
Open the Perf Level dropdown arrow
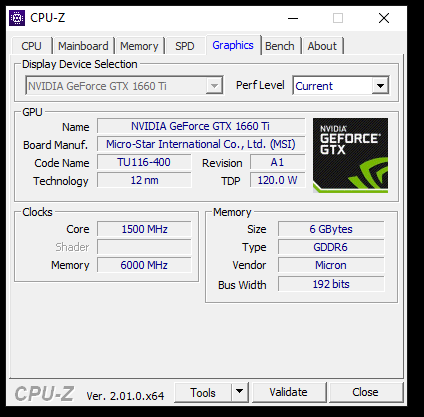380,86
